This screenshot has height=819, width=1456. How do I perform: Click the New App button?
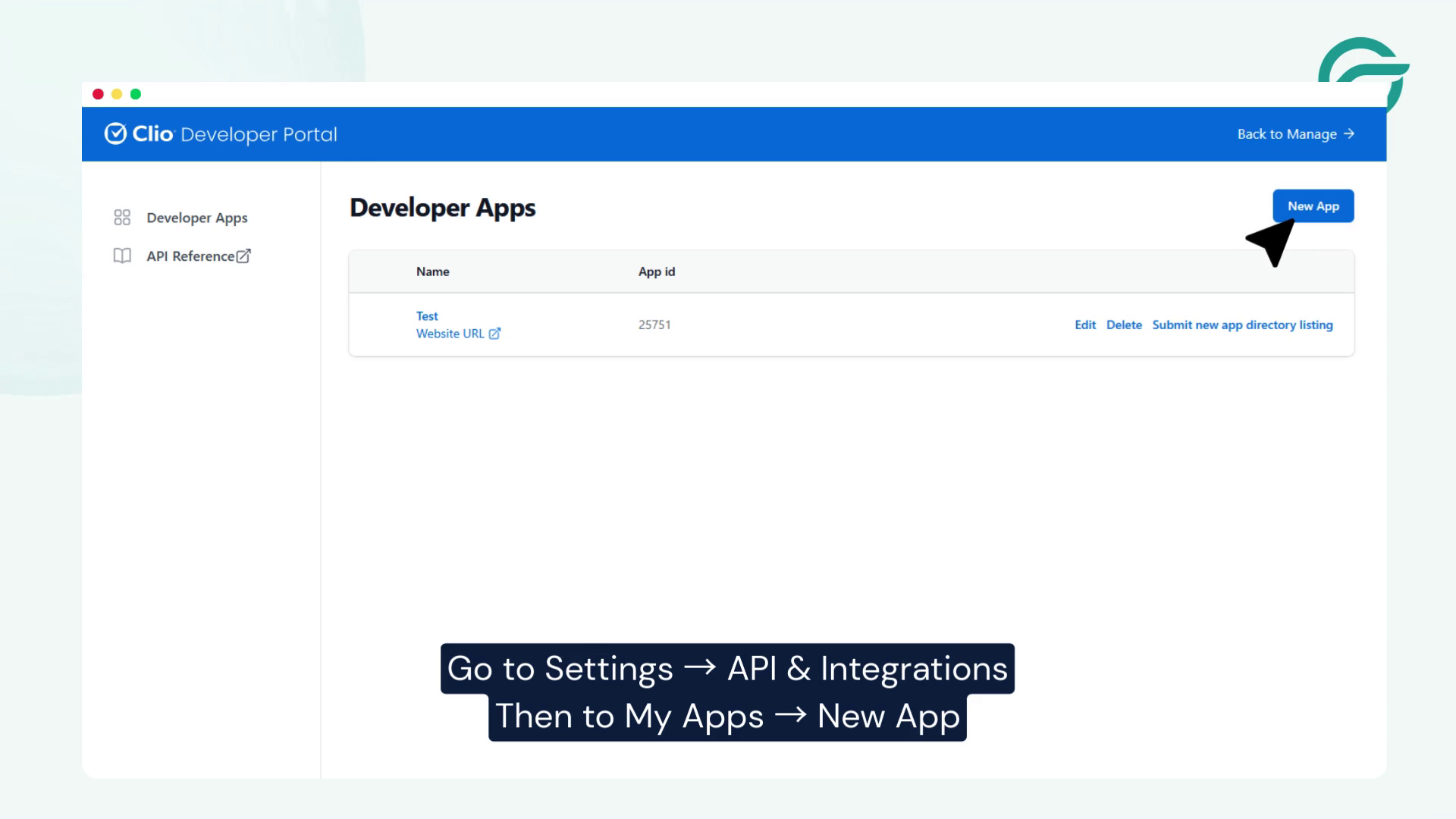pyautogui.click(x=1313, y=206)
